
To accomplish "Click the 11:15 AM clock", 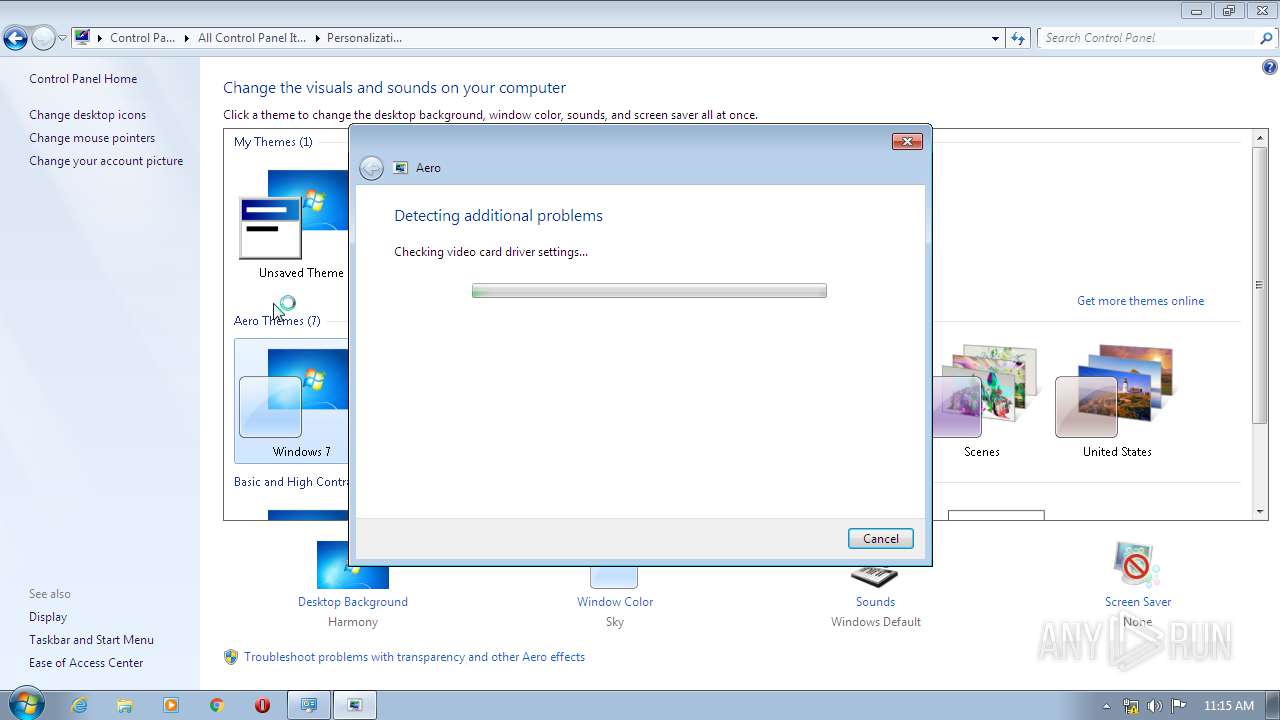I will [1229, 705].
